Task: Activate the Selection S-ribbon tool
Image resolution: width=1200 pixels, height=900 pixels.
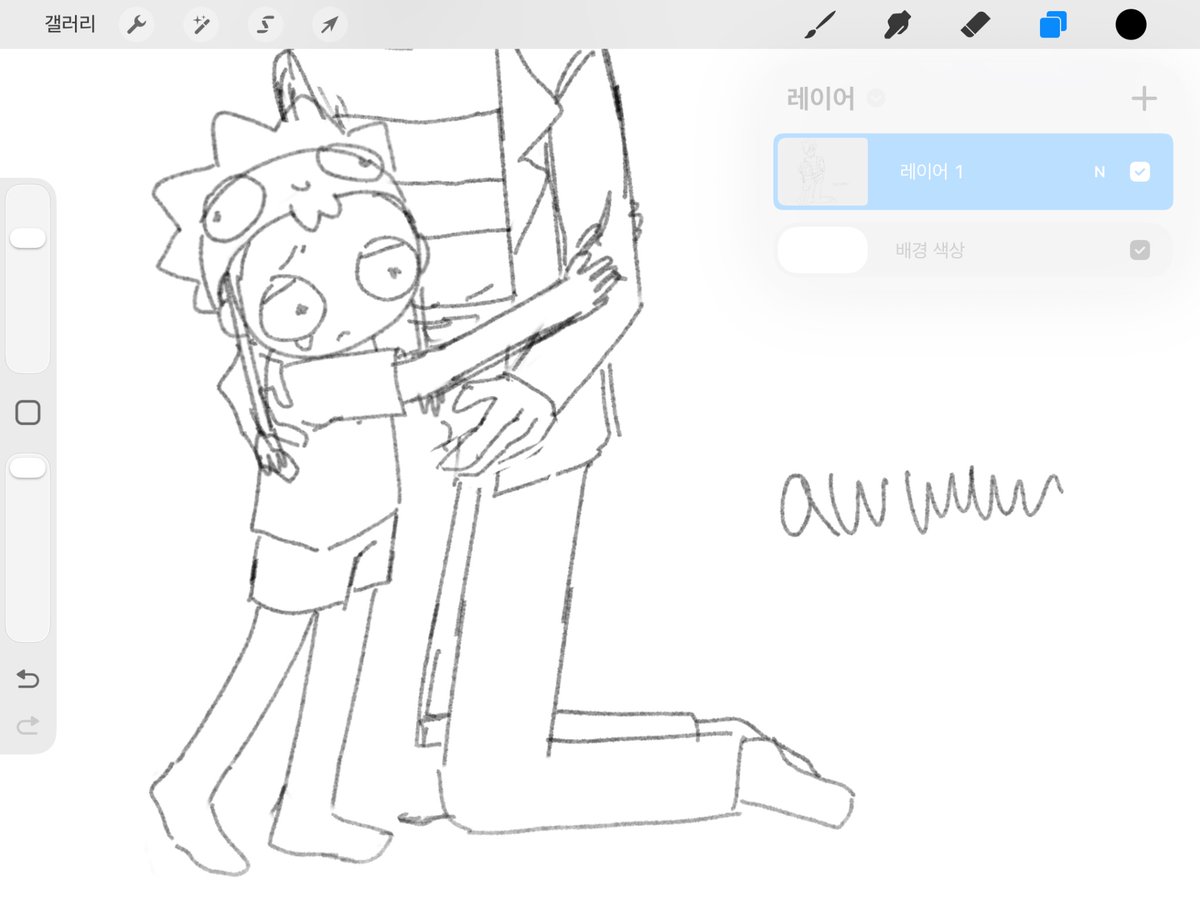Action: click(265, 25)
